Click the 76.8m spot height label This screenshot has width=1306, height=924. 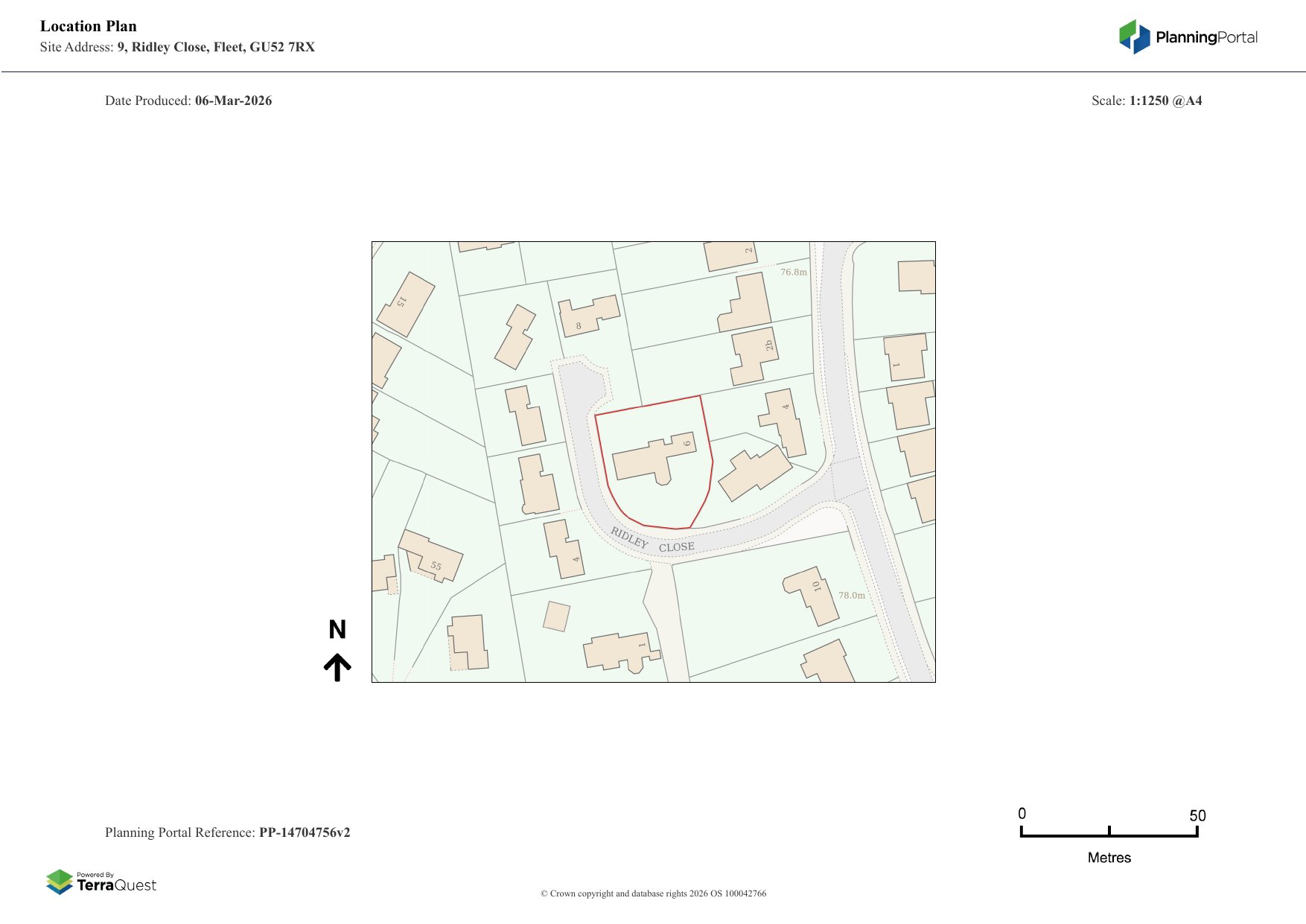point(793,273)
